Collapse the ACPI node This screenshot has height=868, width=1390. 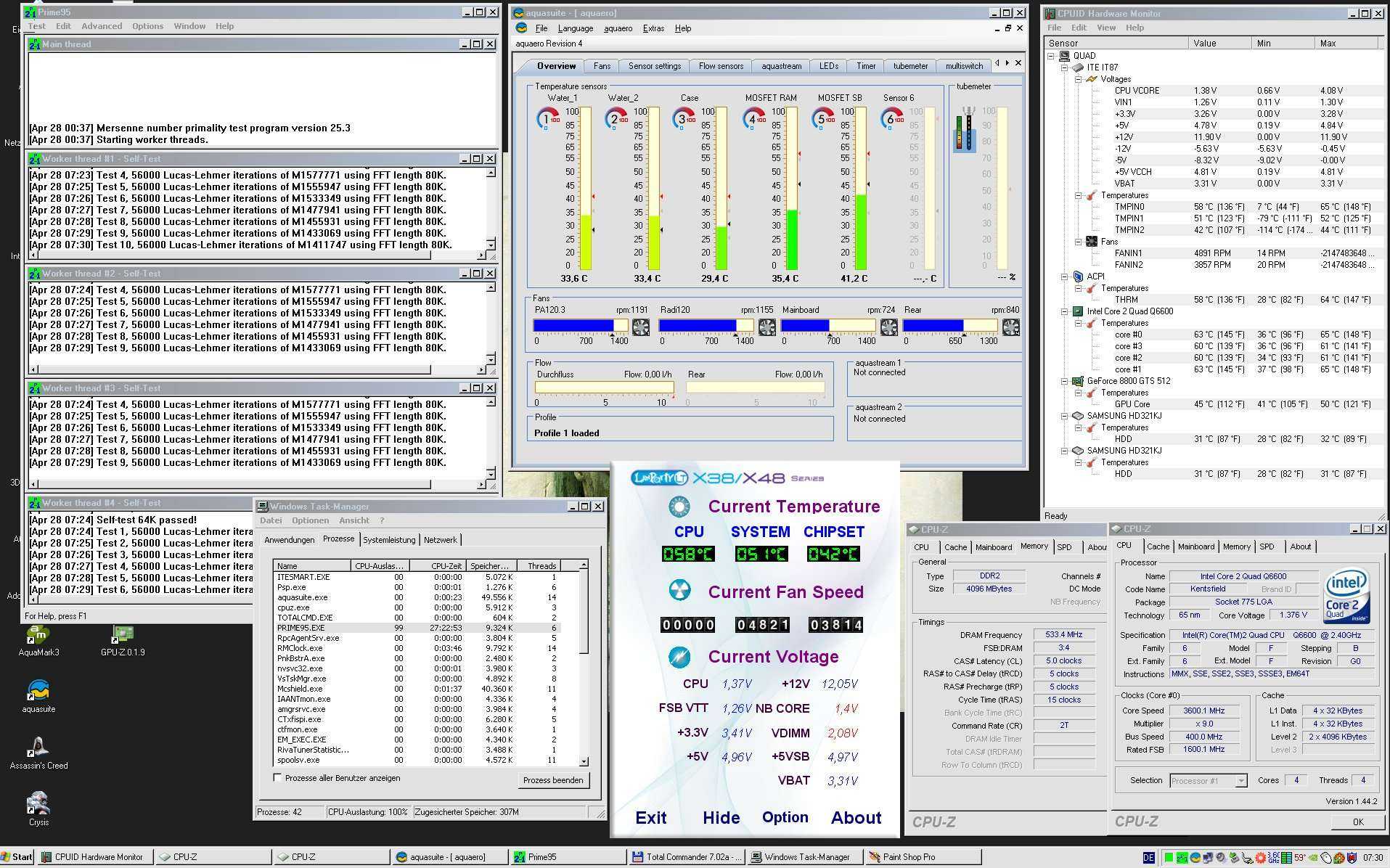[x=1065, y=277]
